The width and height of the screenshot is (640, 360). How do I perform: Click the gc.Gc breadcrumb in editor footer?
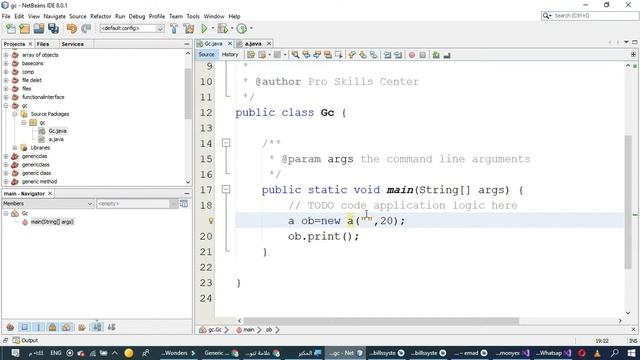coord(211,329)
